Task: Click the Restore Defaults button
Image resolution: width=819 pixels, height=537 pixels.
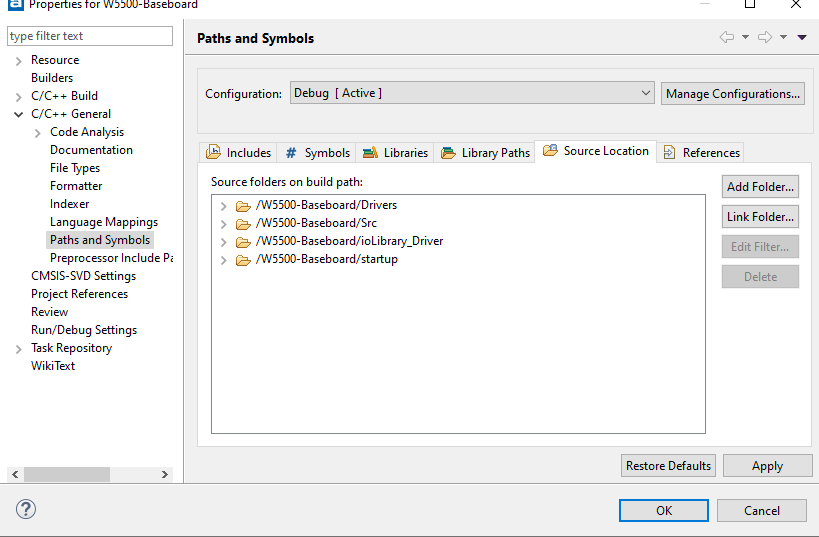Action: (668, 465)
